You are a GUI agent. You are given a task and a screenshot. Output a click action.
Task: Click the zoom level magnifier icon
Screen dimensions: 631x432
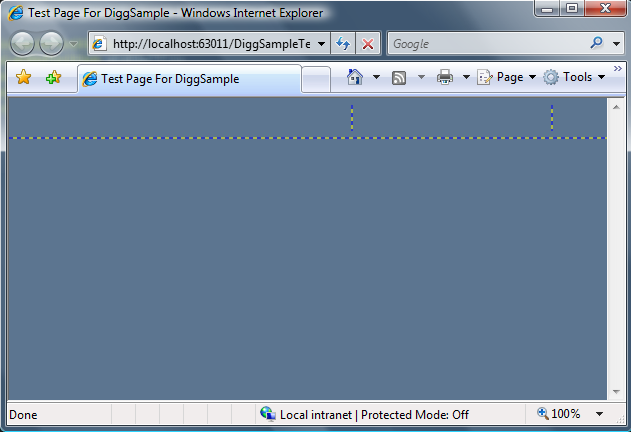point(542,413)
